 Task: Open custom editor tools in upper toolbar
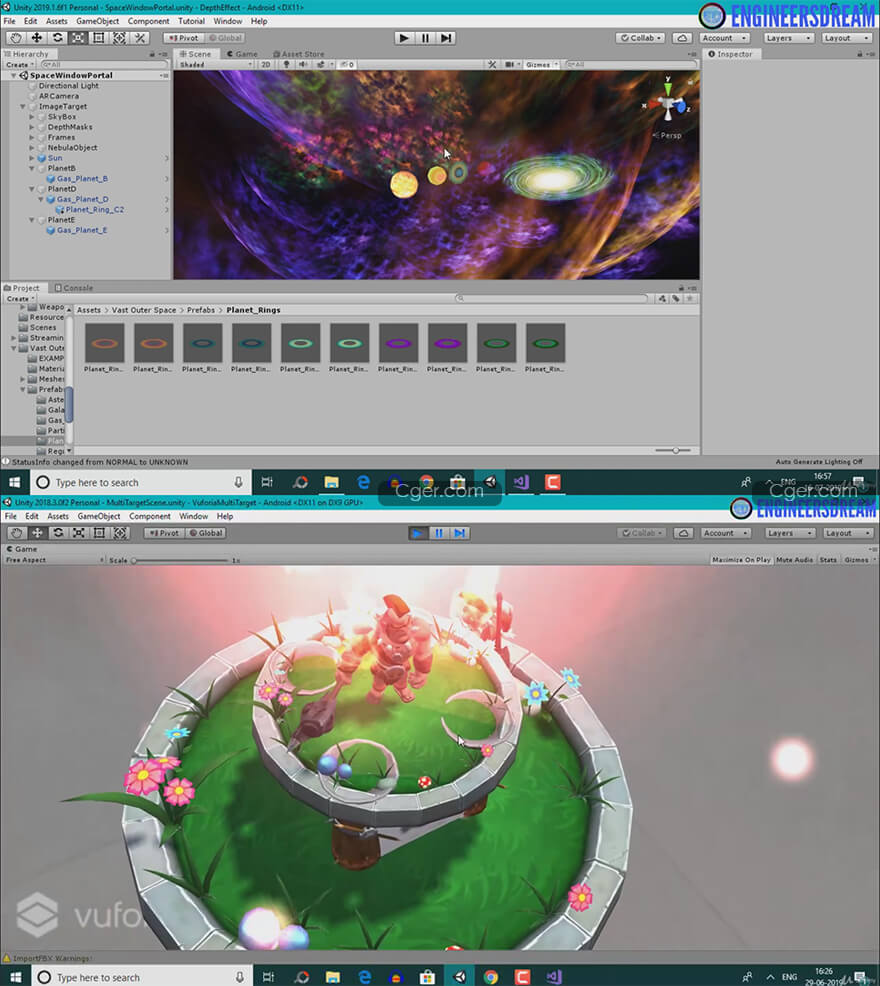pos(140,38)
